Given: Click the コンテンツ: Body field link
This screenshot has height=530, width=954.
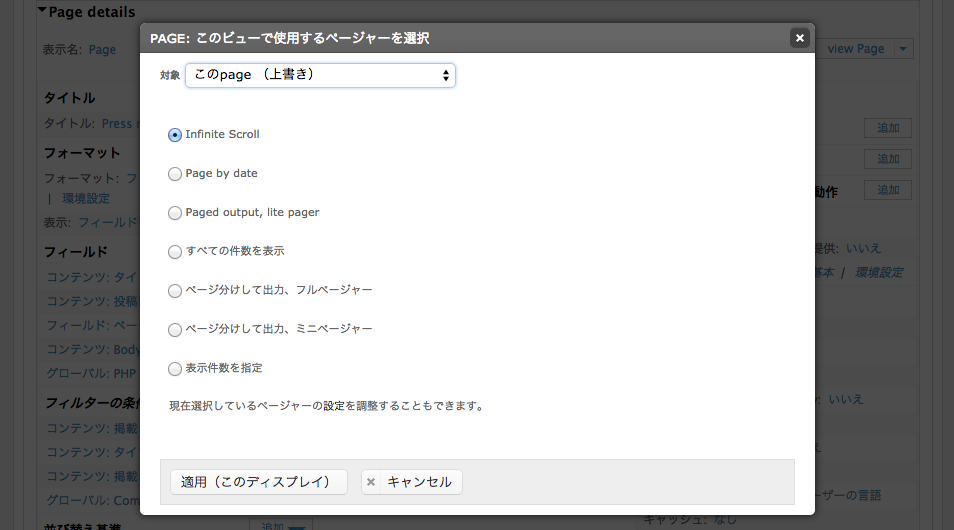Looking at the screenshot, I should pos(94,349).
